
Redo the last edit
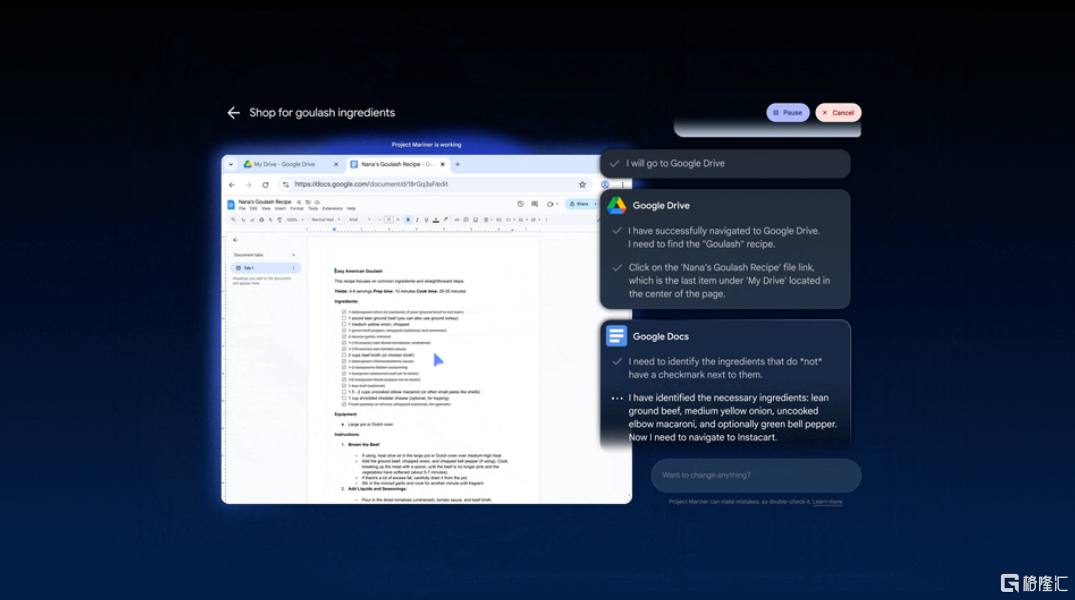coord(252,220)
